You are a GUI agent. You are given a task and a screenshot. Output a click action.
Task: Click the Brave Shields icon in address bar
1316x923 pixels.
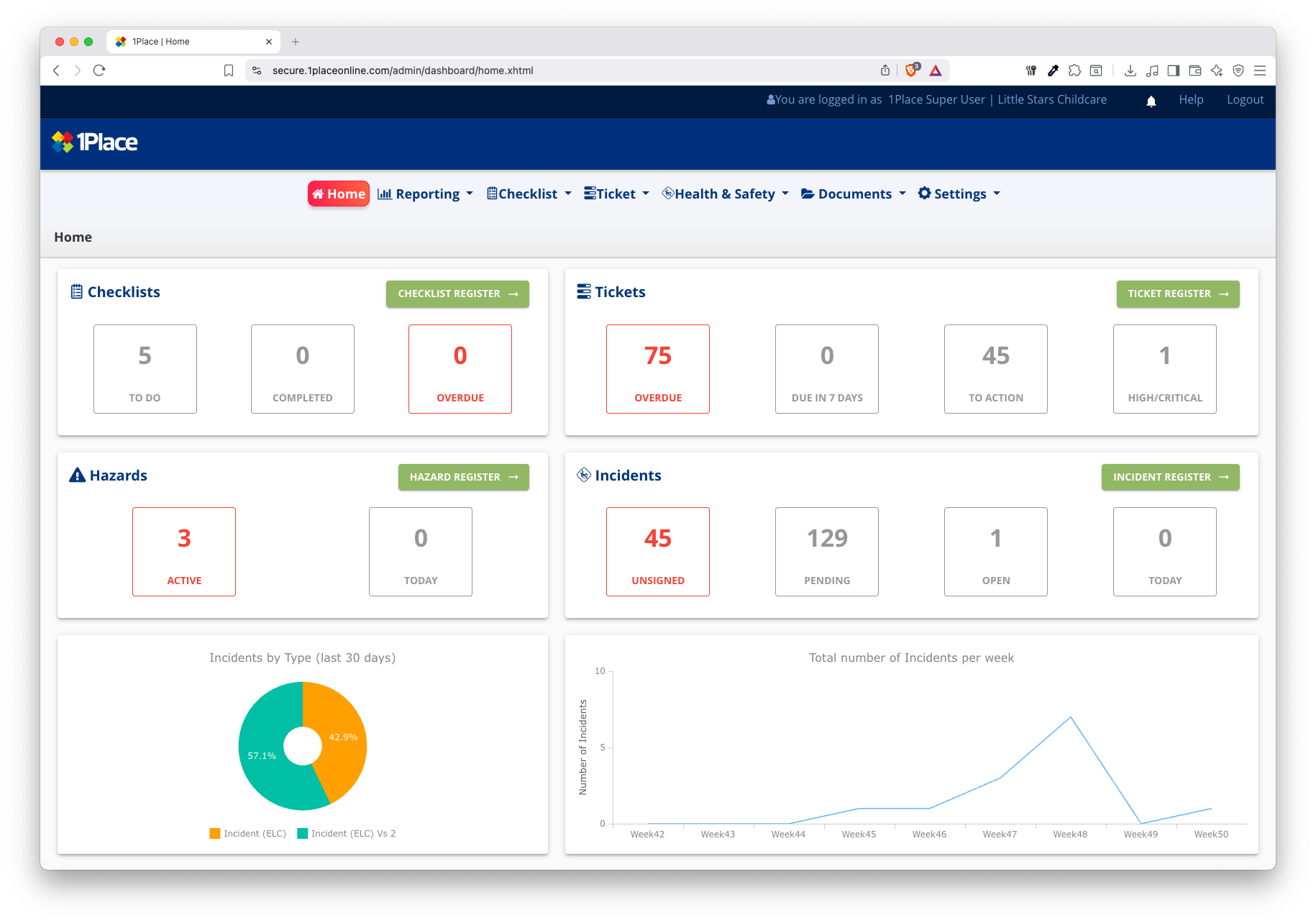pos(911,71)
